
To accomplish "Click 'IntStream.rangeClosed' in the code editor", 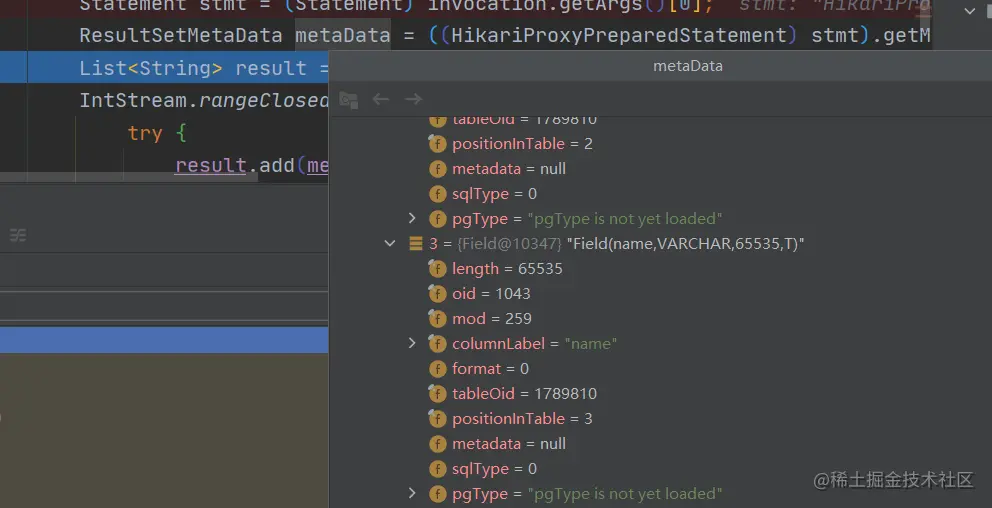I will [x=204, y=101].
